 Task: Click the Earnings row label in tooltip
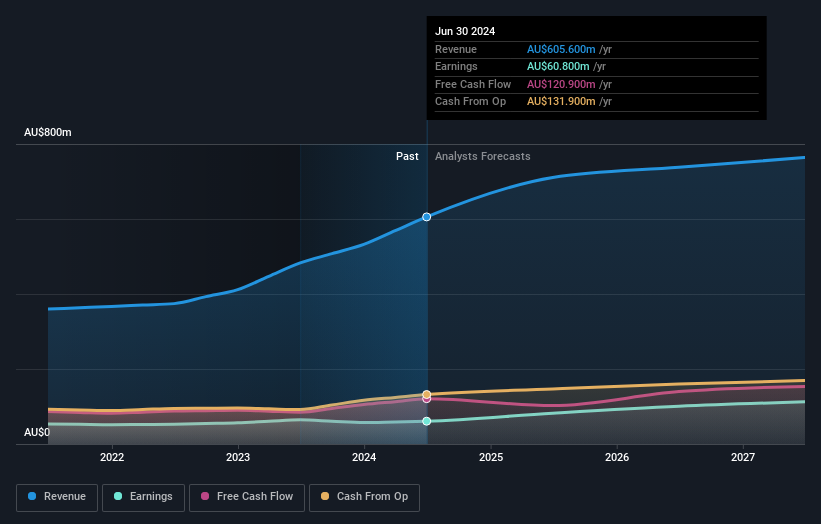456,66
